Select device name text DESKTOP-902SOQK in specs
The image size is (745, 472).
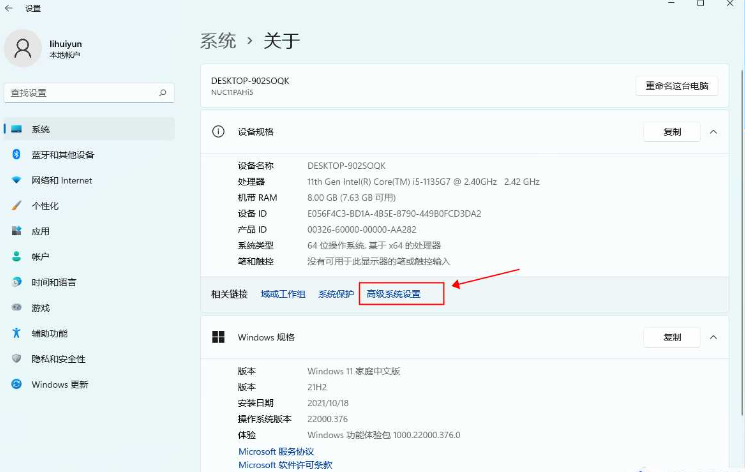pos(346,166)
